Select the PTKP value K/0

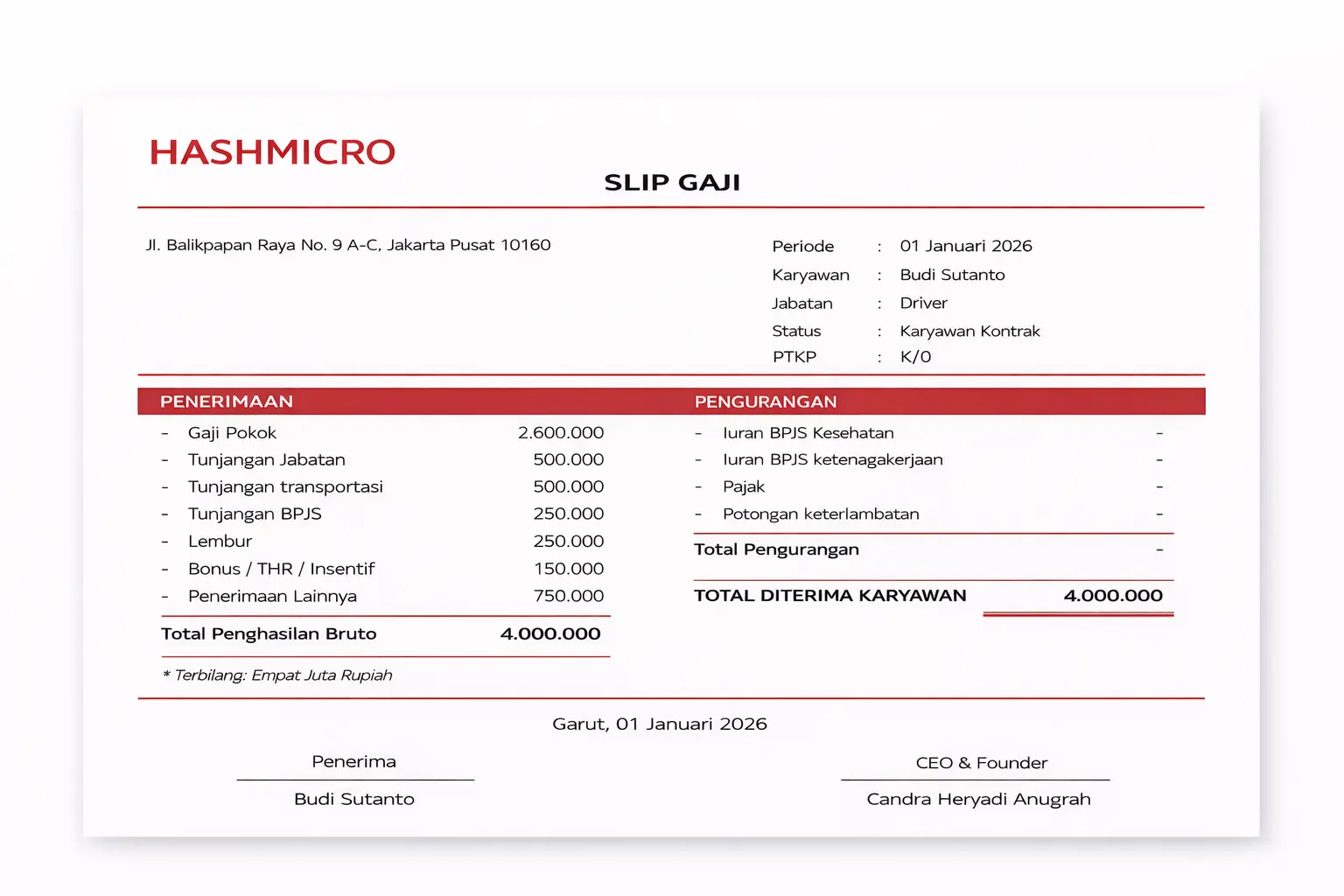[x=915, y=356]
